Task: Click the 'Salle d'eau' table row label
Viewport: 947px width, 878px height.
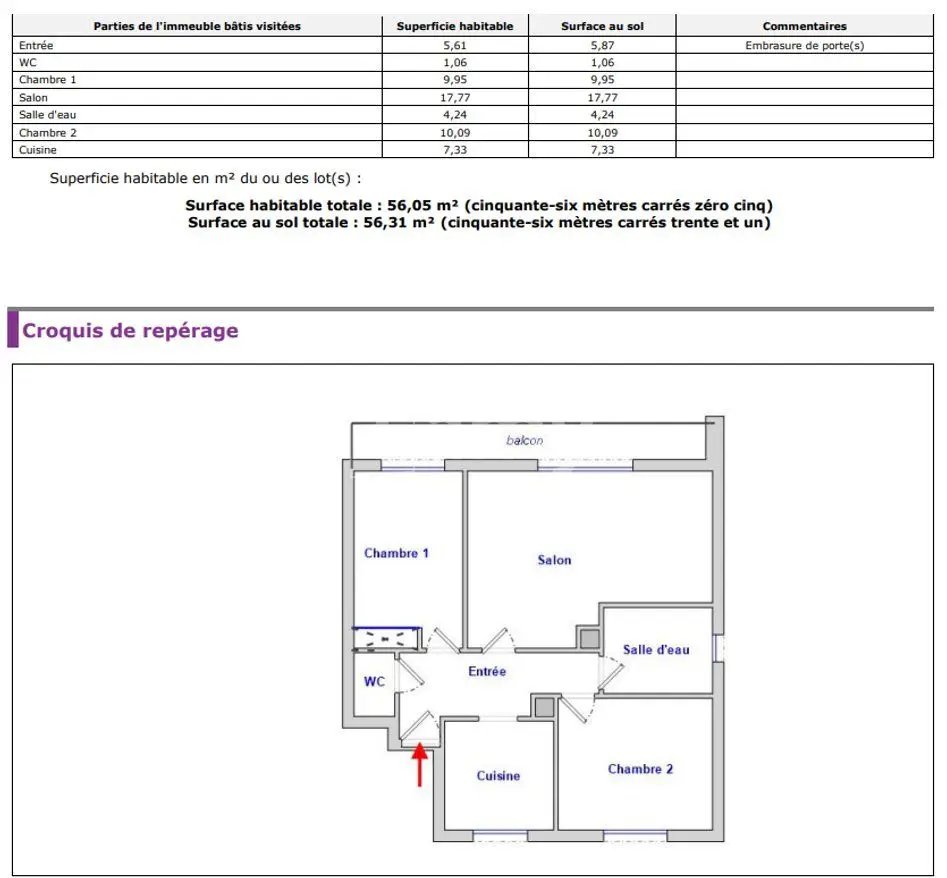Action: pos(48,115)
